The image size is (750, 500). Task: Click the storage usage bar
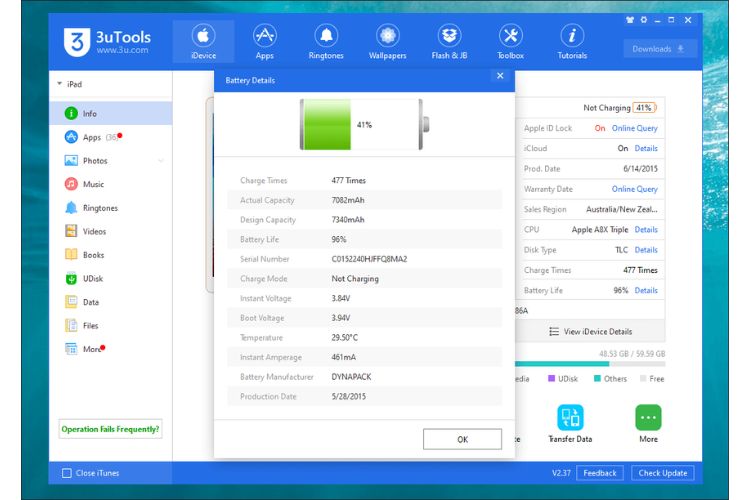click(590, 364)
